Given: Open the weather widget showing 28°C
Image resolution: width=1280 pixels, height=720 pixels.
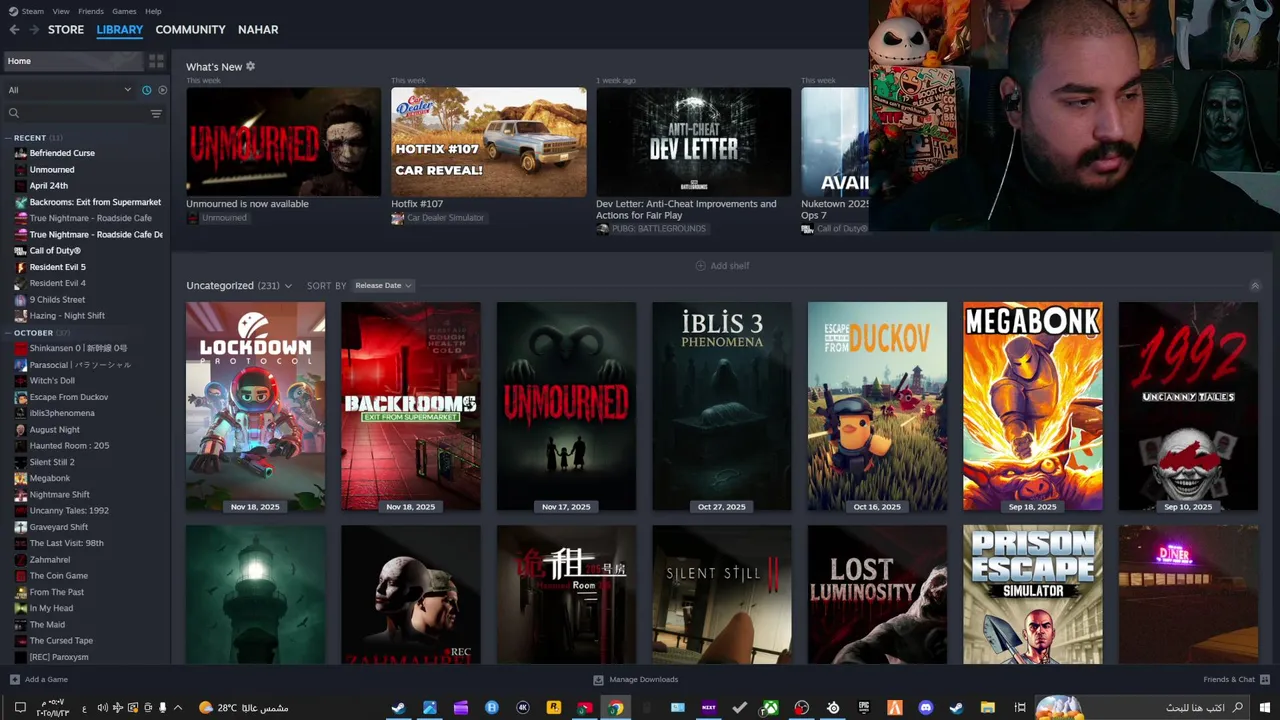Looking at the screenshot, I should [x=243, y=708].
